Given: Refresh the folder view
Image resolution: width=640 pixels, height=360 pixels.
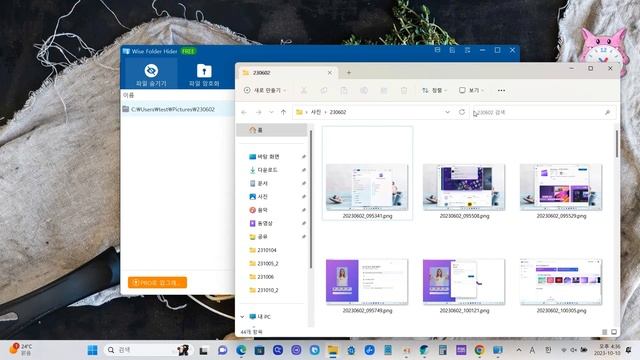Looking at the screenshot, I should coord(462,112).
